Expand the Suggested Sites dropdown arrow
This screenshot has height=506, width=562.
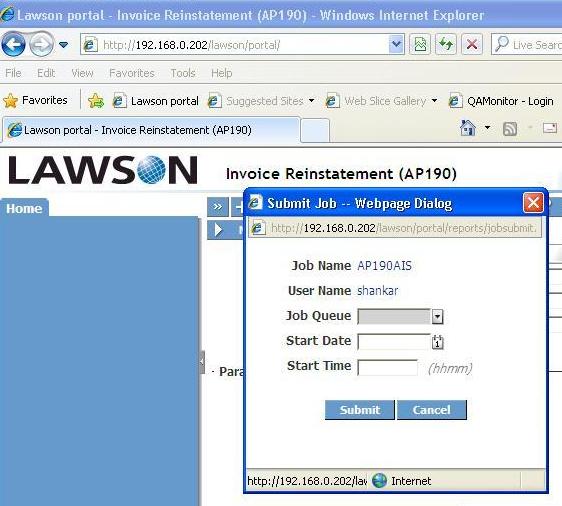311,101
